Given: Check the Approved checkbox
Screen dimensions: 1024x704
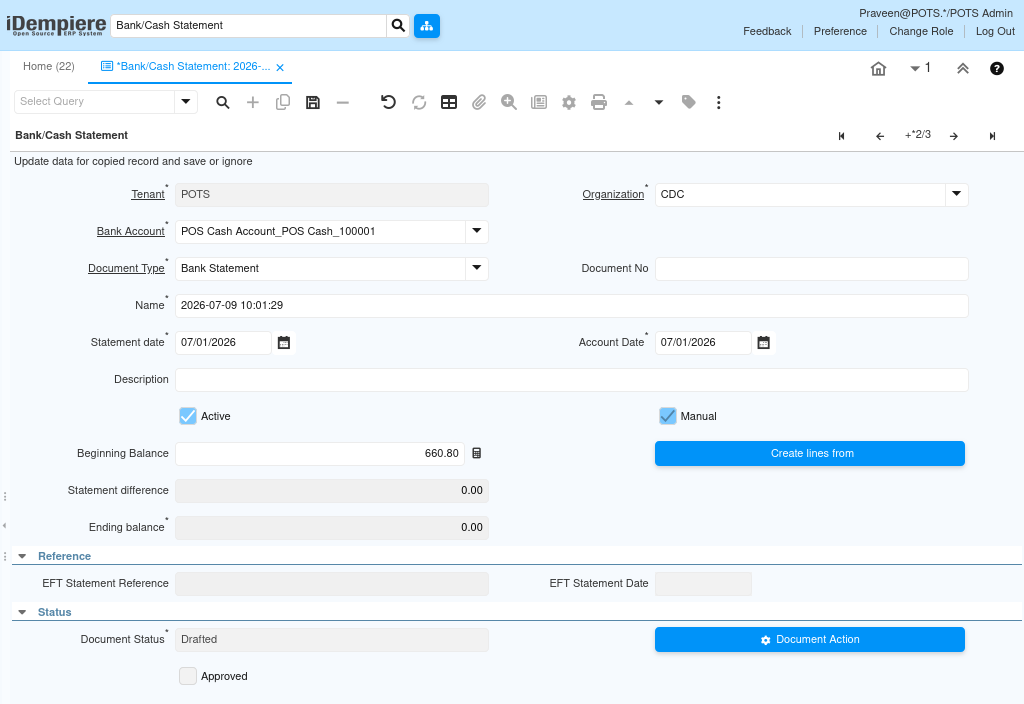Looking at the screenshot, I should pyautogui.click(x=188, y=677).
